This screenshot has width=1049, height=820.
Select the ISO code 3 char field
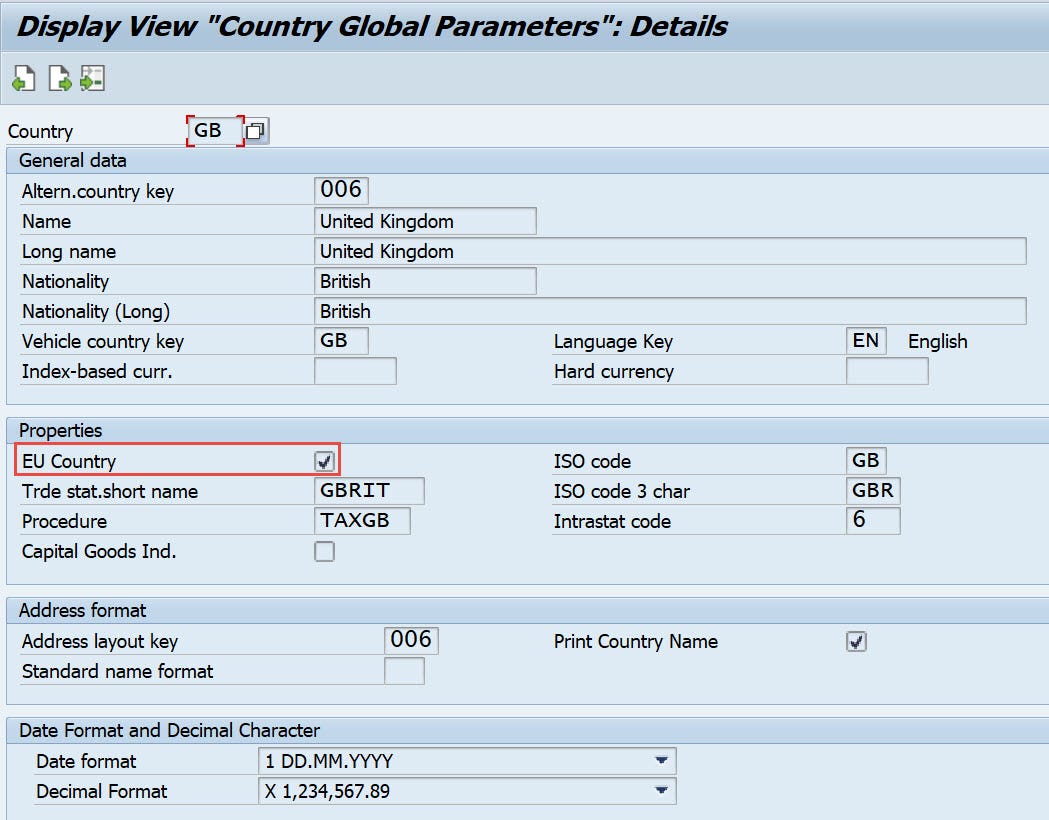(873, 490)
